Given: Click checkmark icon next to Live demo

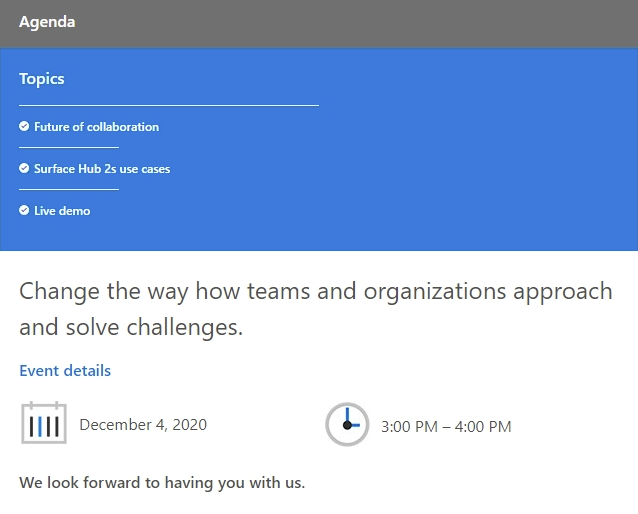Looking at the screenshot, I should pos(24,210).
